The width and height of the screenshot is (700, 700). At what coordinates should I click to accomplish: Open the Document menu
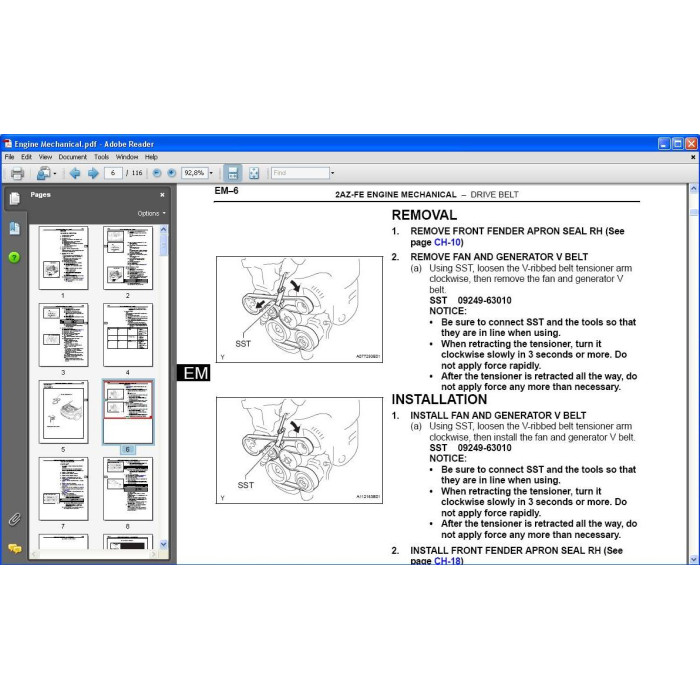73,157
